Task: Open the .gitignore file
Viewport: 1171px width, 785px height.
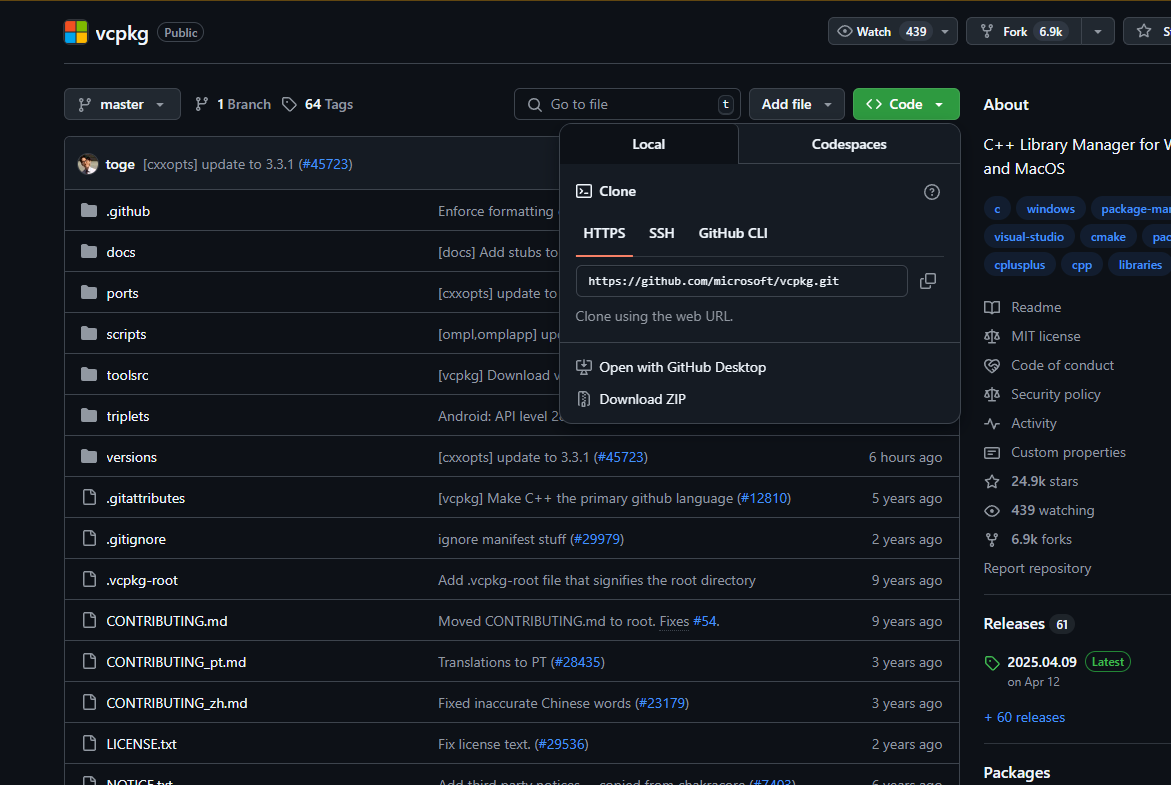Action: click(136, 539)
